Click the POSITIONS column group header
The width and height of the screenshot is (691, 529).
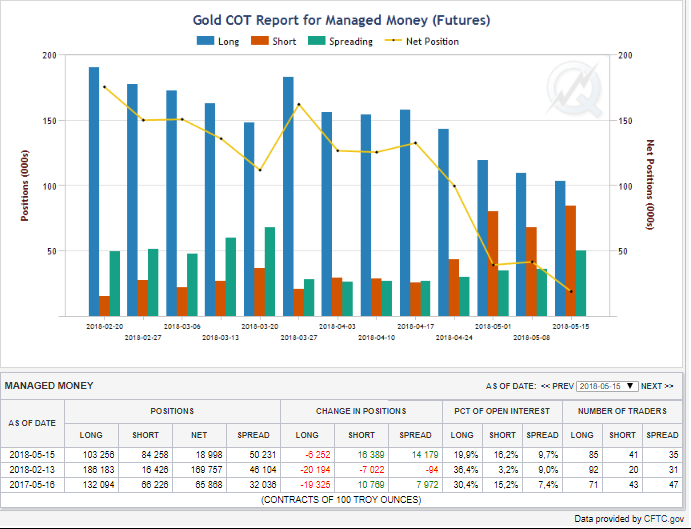[x=172, y=411]
